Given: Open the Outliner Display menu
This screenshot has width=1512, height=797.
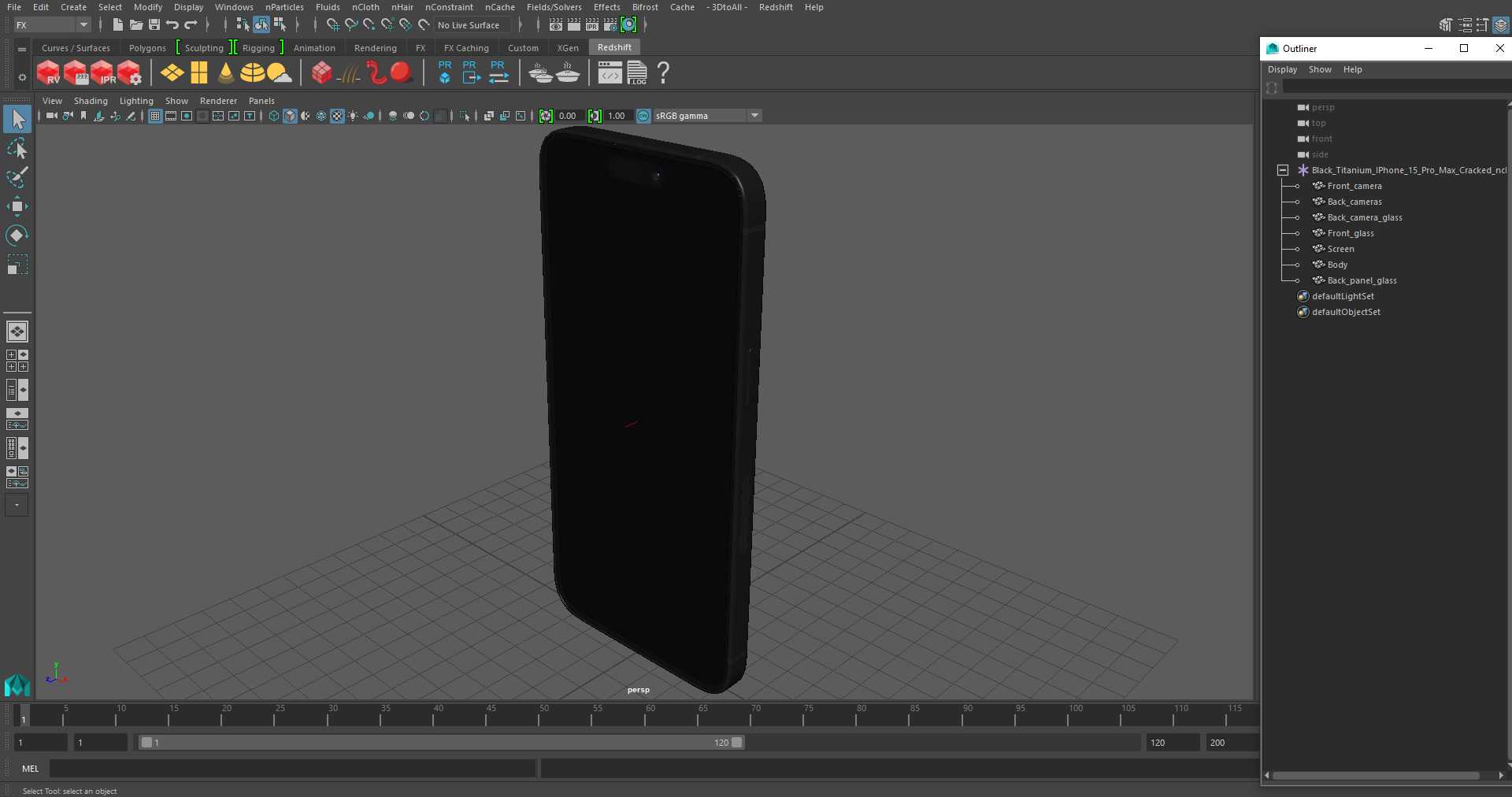Looking at the screenshot, I should tap(1282, 69).
